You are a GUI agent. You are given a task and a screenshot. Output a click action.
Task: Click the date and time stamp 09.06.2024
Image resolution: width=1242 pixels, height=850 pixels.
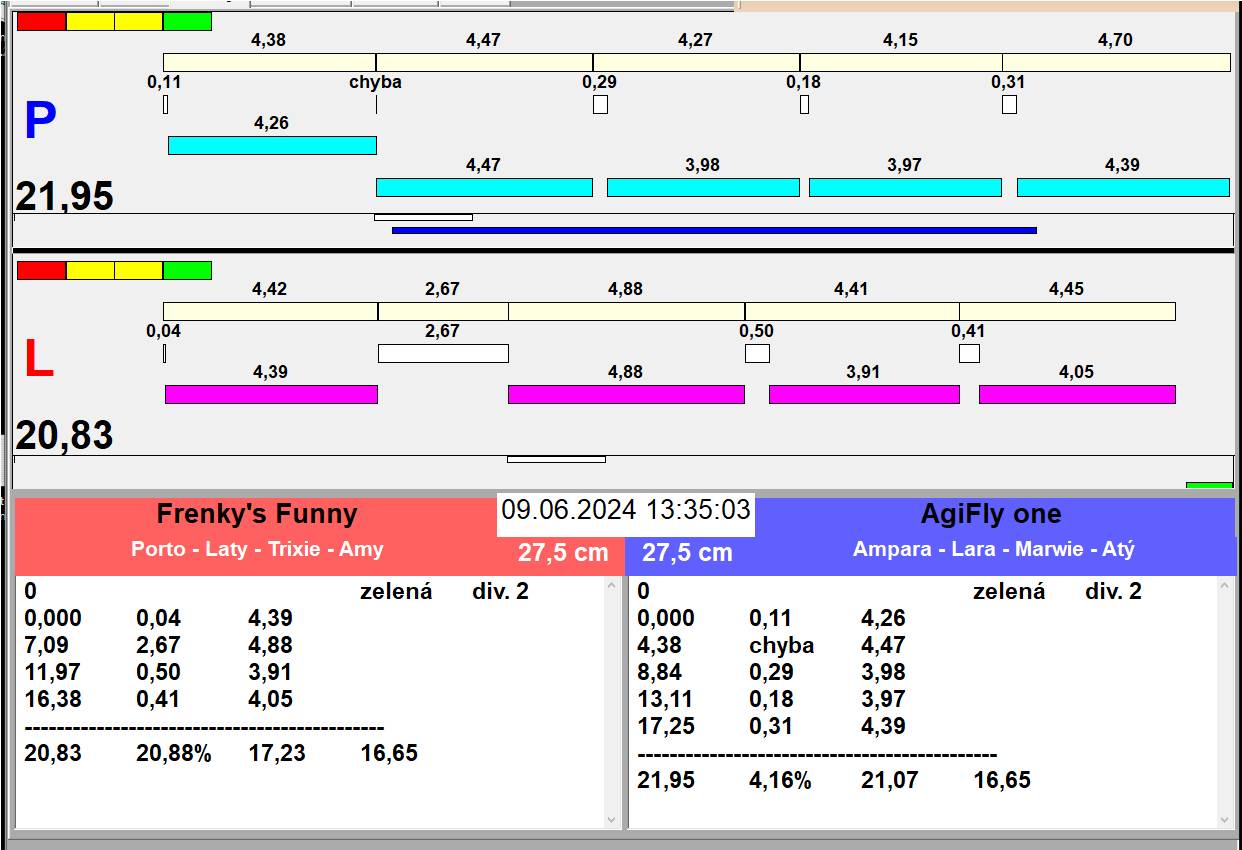tap(626, 510)
